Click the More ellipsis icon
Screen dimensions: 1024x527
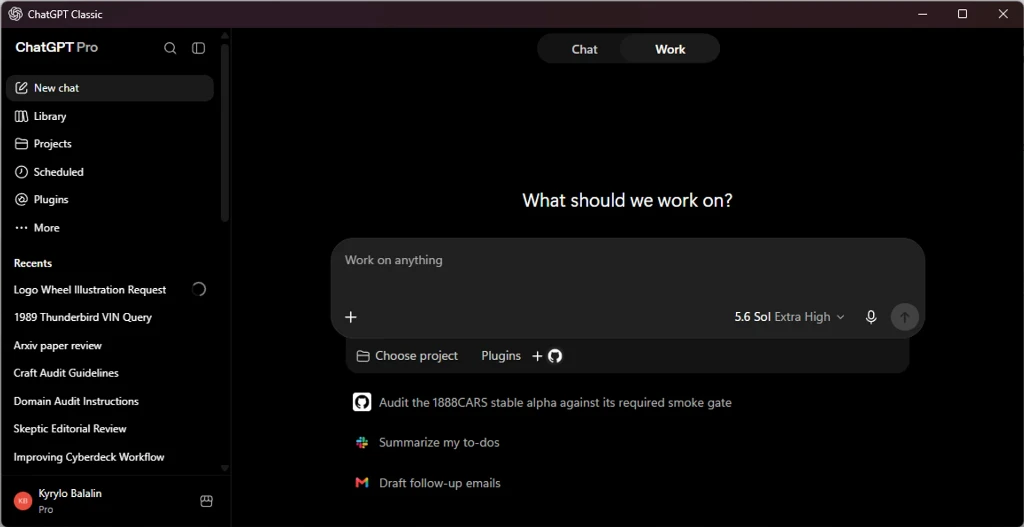(x=22, y=228)
